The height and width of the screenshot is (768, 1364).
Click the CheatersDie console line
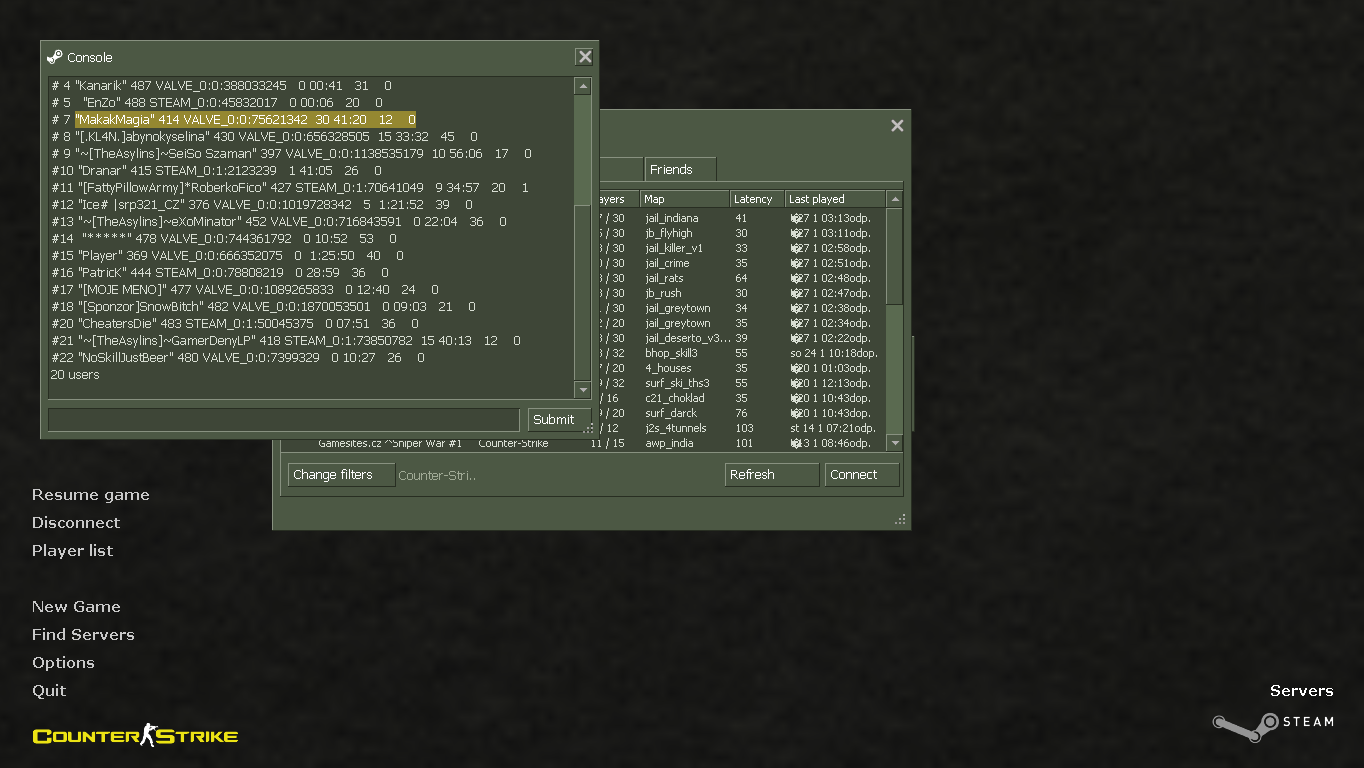(x=235, y=324)
